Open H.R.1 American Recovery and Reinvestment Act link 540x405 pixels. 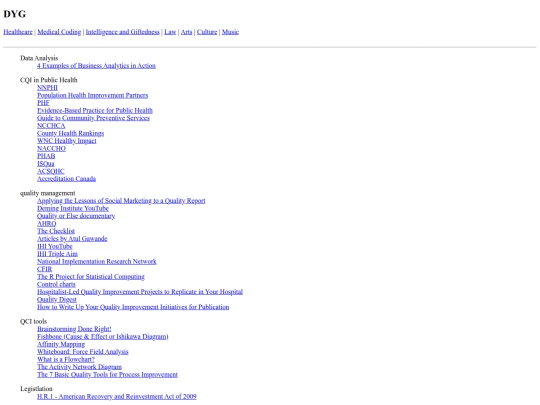point(117,396)
